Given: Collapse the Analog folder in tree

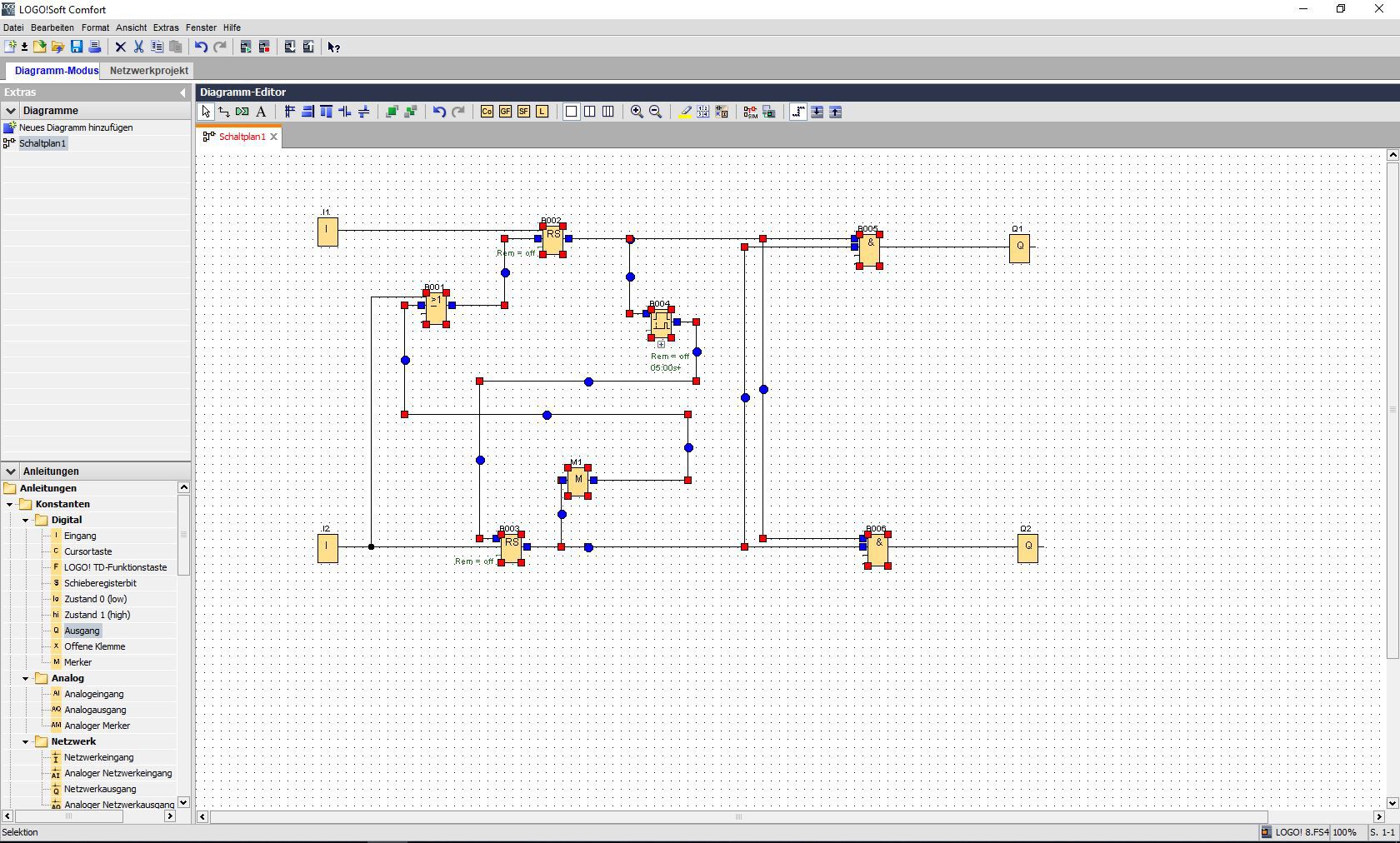Looking at the screenshot, I should 26,678.
